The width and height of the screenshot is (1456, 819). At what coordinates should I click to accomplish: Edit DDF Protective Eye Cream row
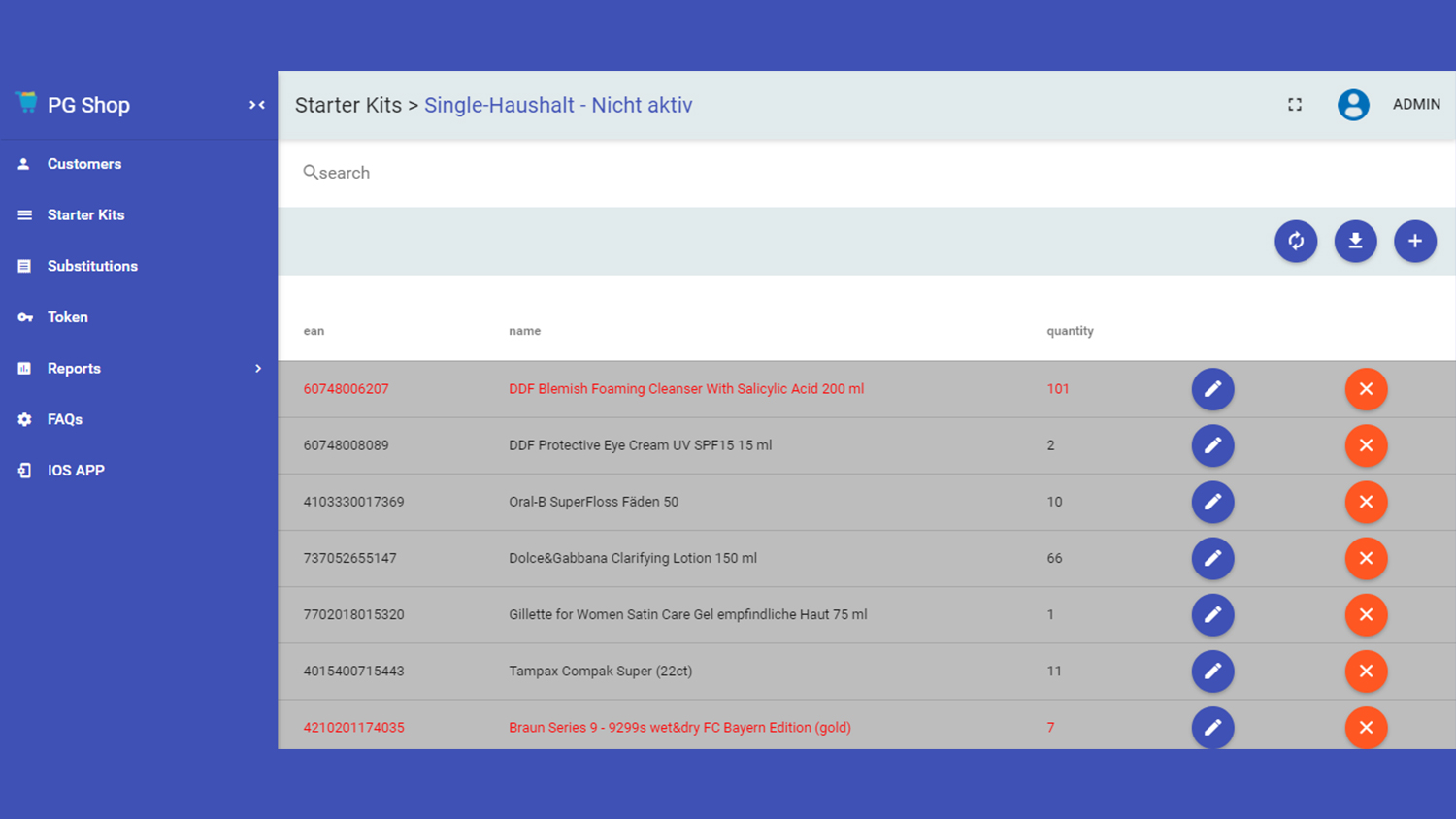pyautogui.click(x=1212, y=445)
